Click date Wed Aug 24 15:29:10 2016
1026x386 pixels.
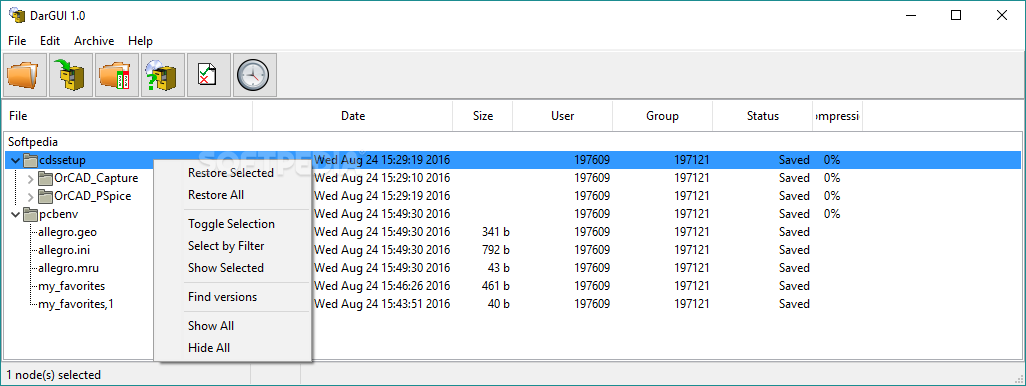[382, 178]
